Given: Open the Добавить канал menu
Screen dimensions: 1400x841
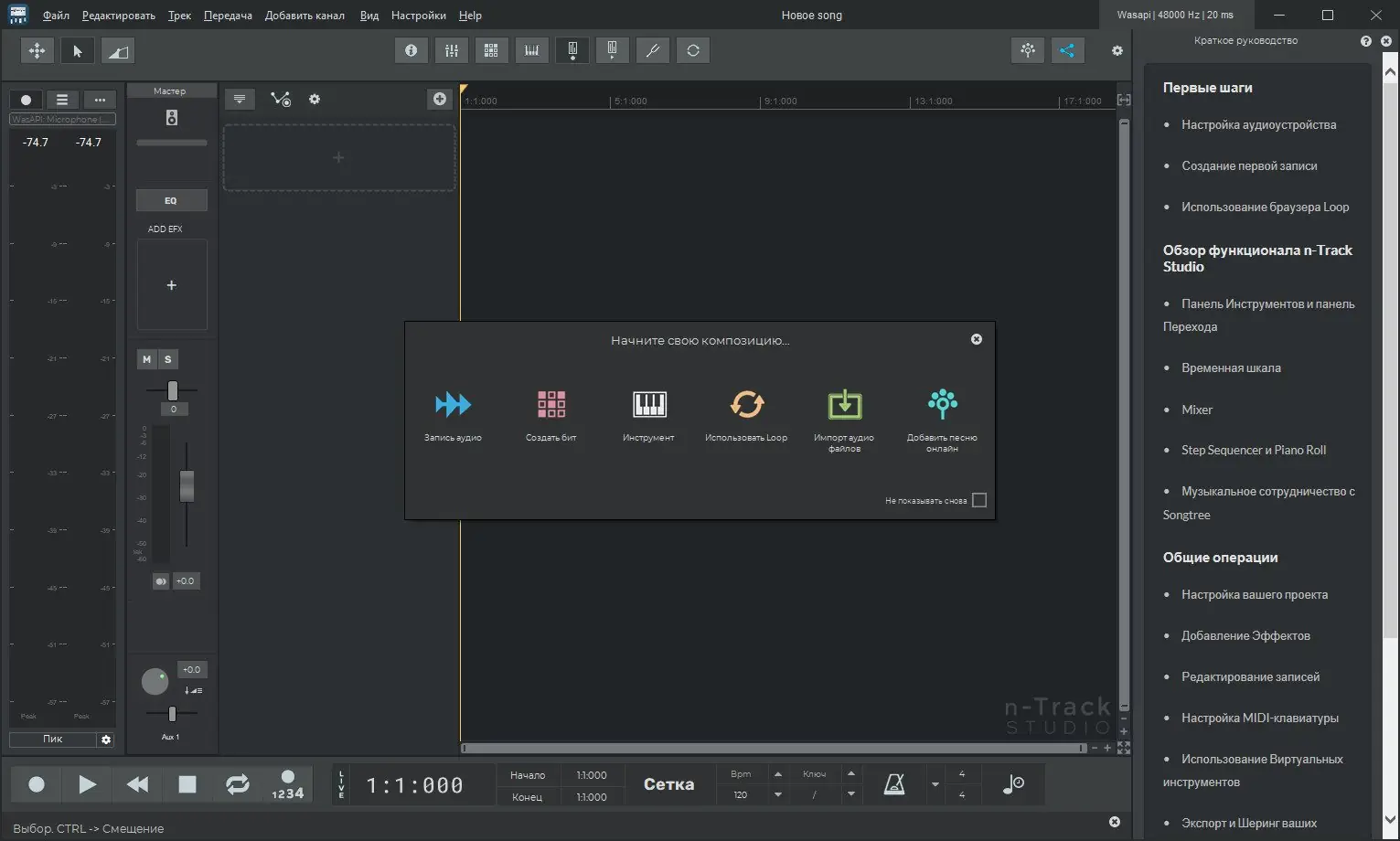Looking at the screenshot, I should pyautogui.click(x=305, y=16).
